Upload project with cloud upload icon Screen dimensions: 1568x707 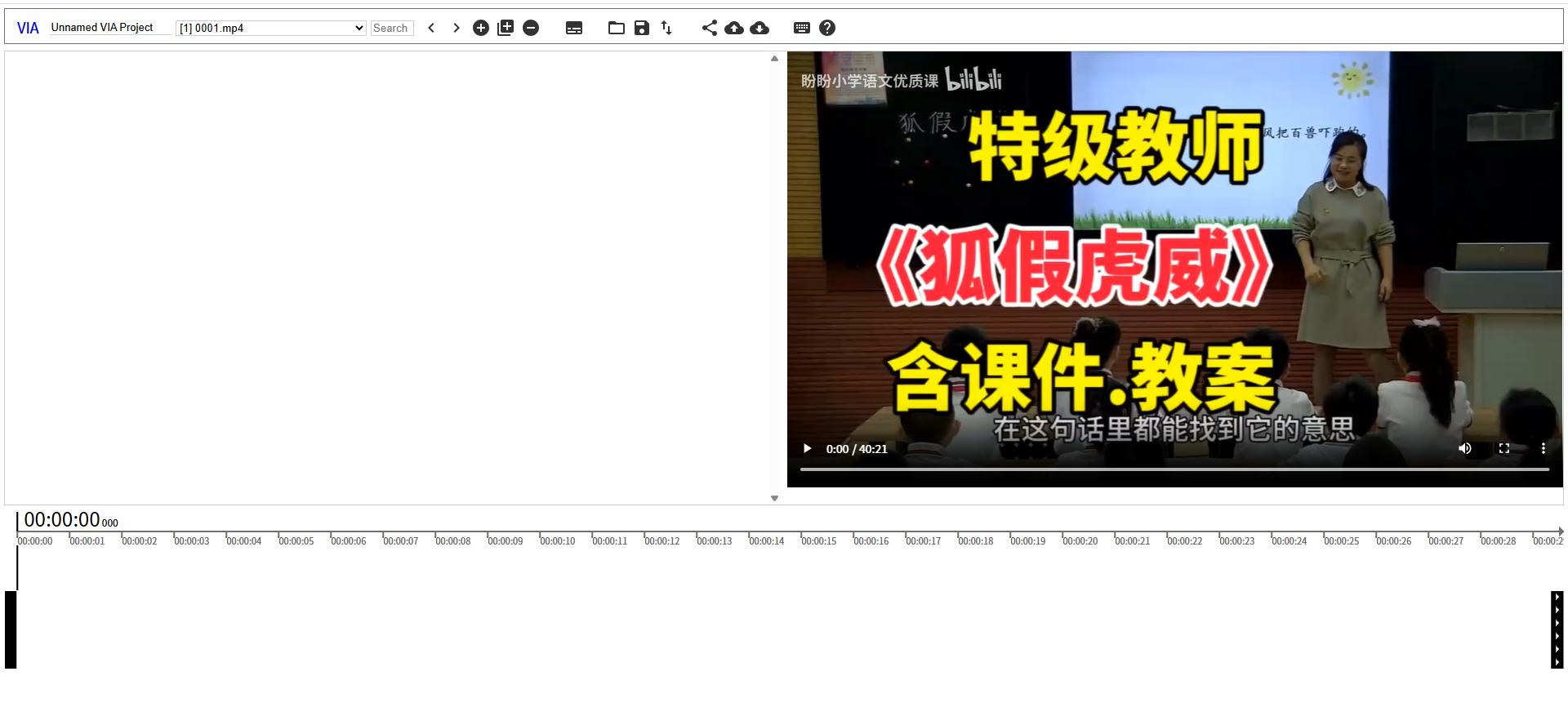pyautogui.click(x=734, y=28)
